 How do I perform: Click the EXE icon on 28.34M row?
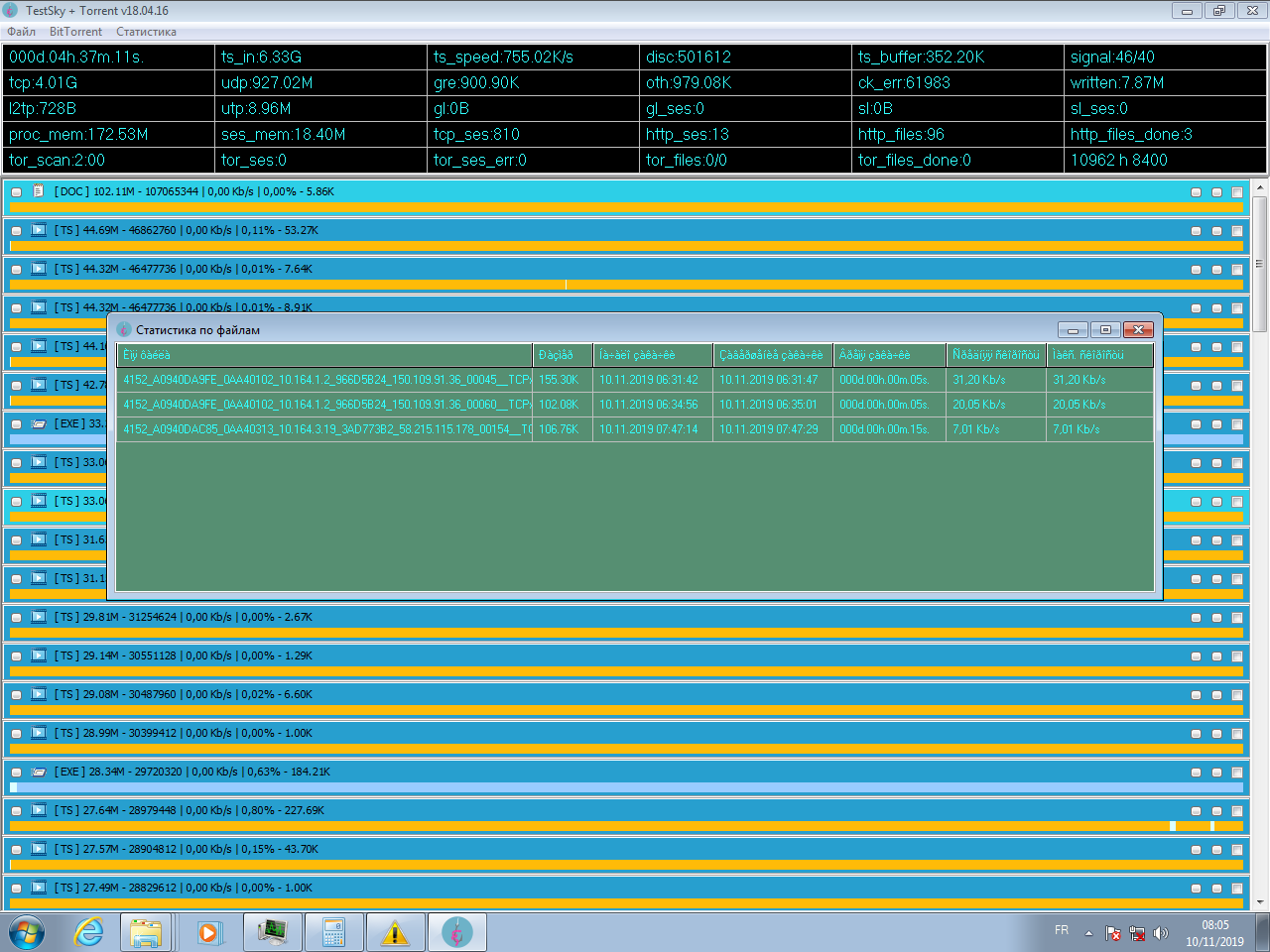(39, 772)
